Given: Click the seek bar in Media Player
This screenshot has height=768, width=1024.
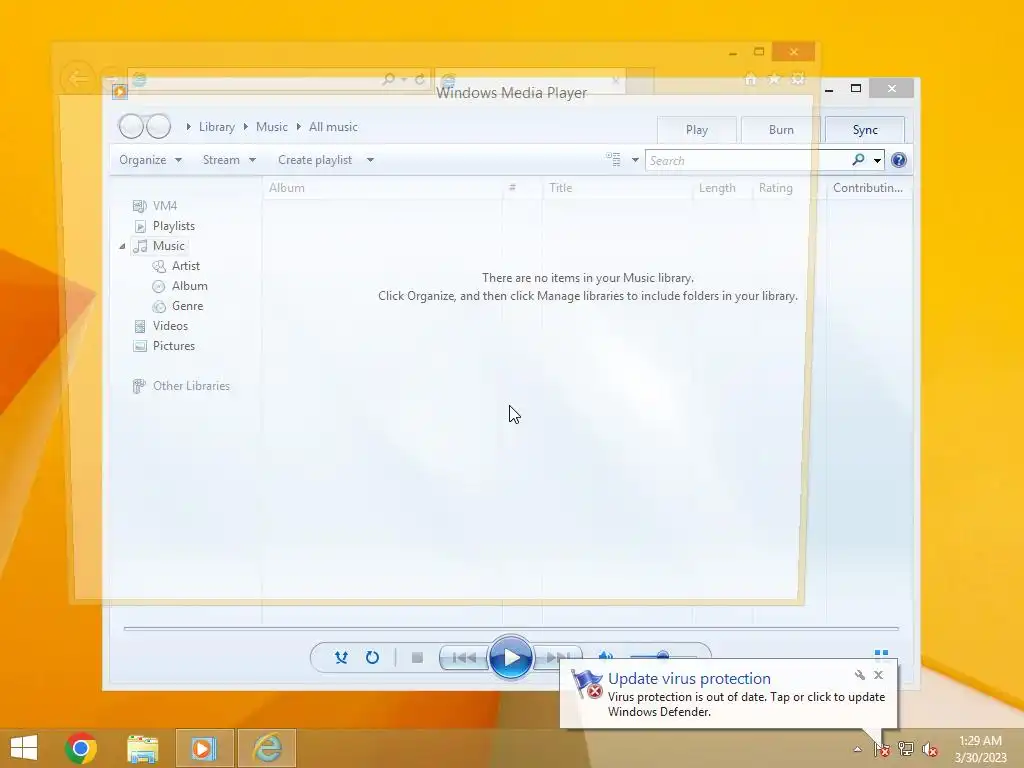Looking at the screenshot, I should [x=511, y=628].
